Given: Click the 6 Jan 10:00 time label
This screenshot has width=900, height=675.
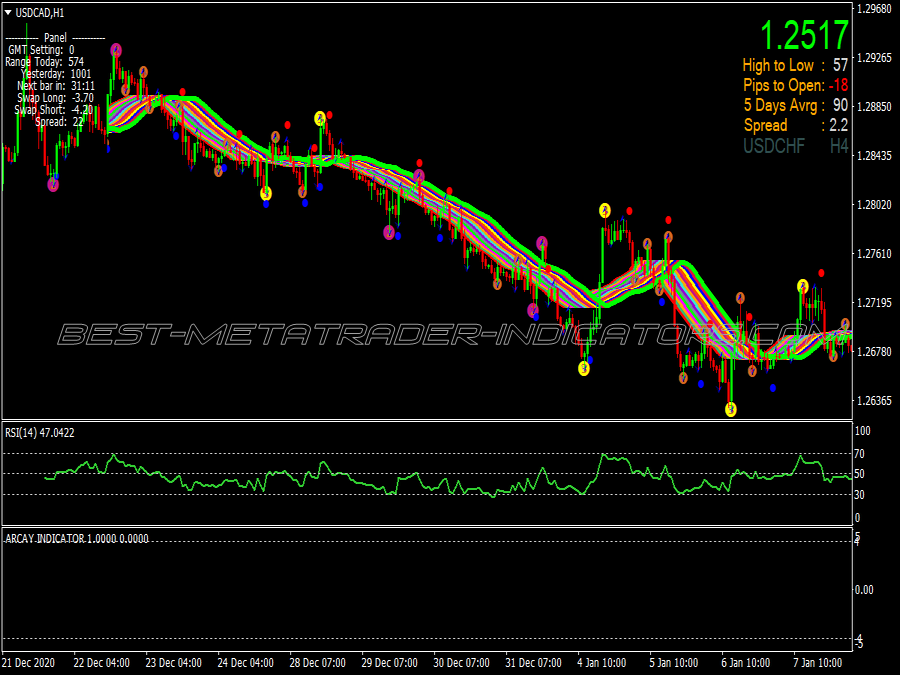Looking at the screenshot, I should coord(746,663).
